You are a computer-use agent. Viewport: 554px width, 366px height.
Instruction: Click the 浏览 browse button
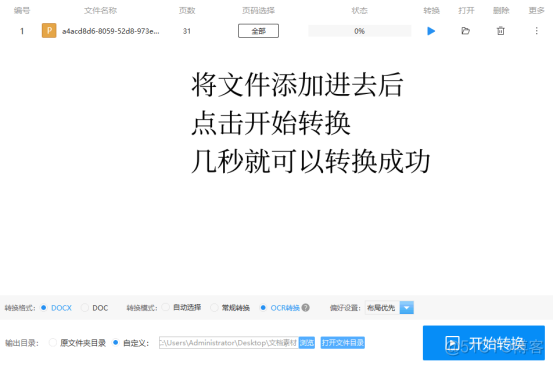(307, 343)
